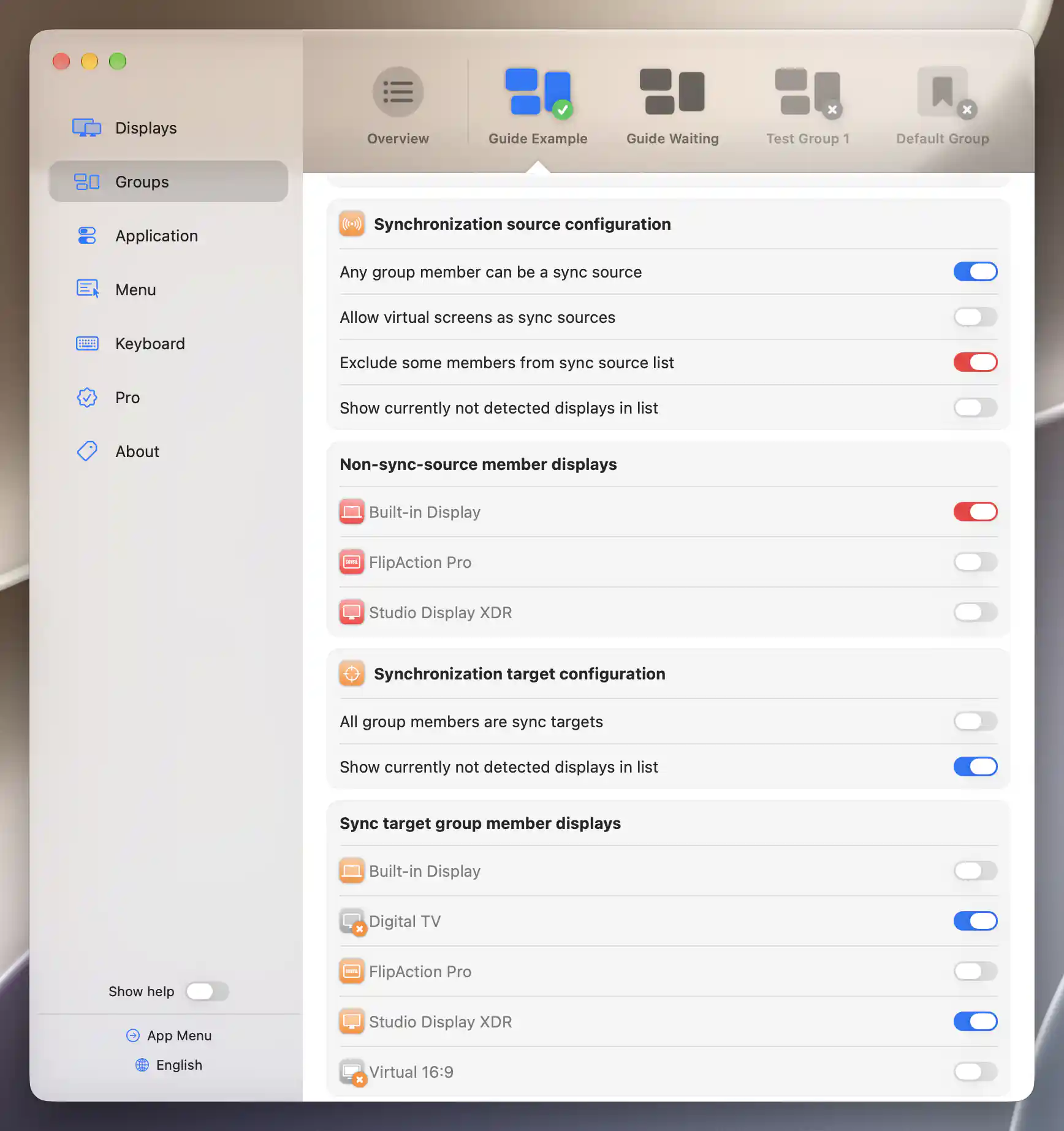Open Application settings icon in sidebar
The width and height of the screenshot is (1064, 1131).
pos(87,236)
